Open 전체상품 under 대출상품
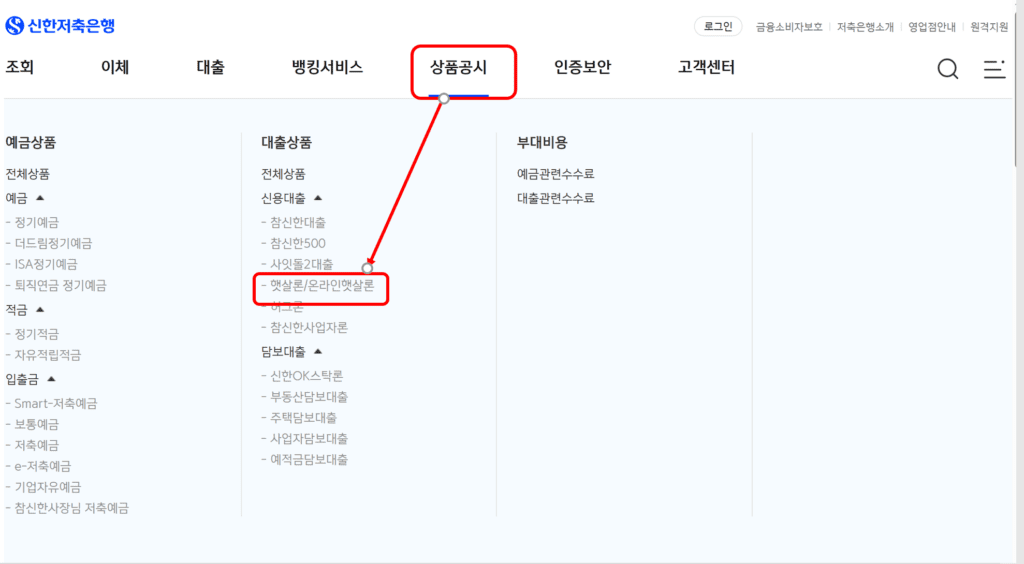 tap(283, 174)
